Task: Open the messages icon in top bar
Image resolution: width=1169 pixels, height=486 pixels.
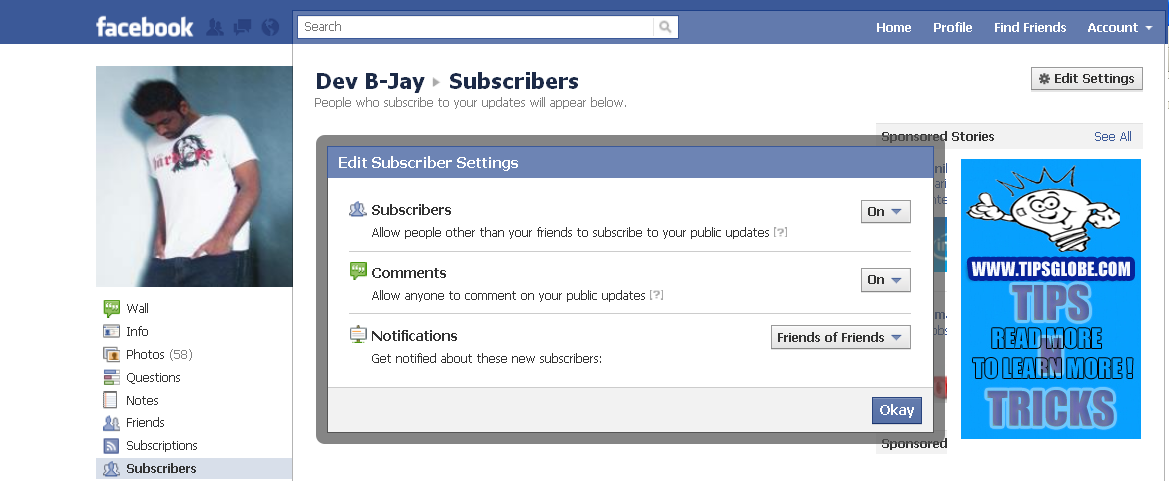Action: pos(242,27)
